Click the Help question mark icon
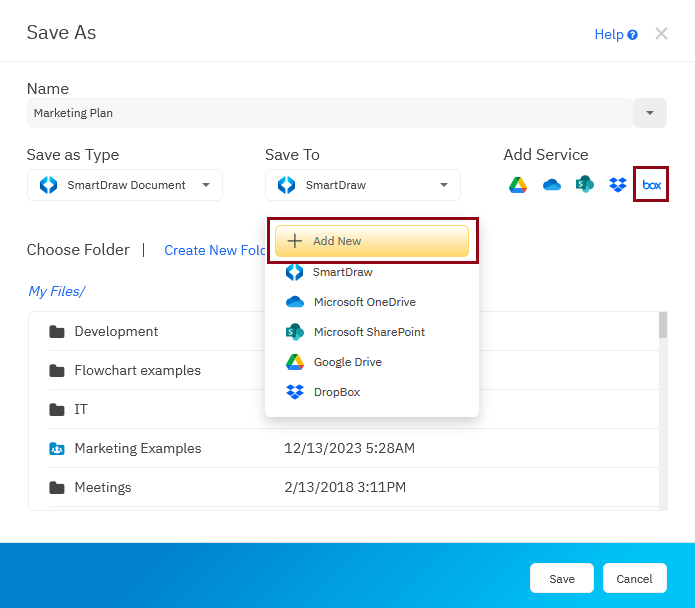The height and width of the screenshot is (608, 695). pos(633,35)
